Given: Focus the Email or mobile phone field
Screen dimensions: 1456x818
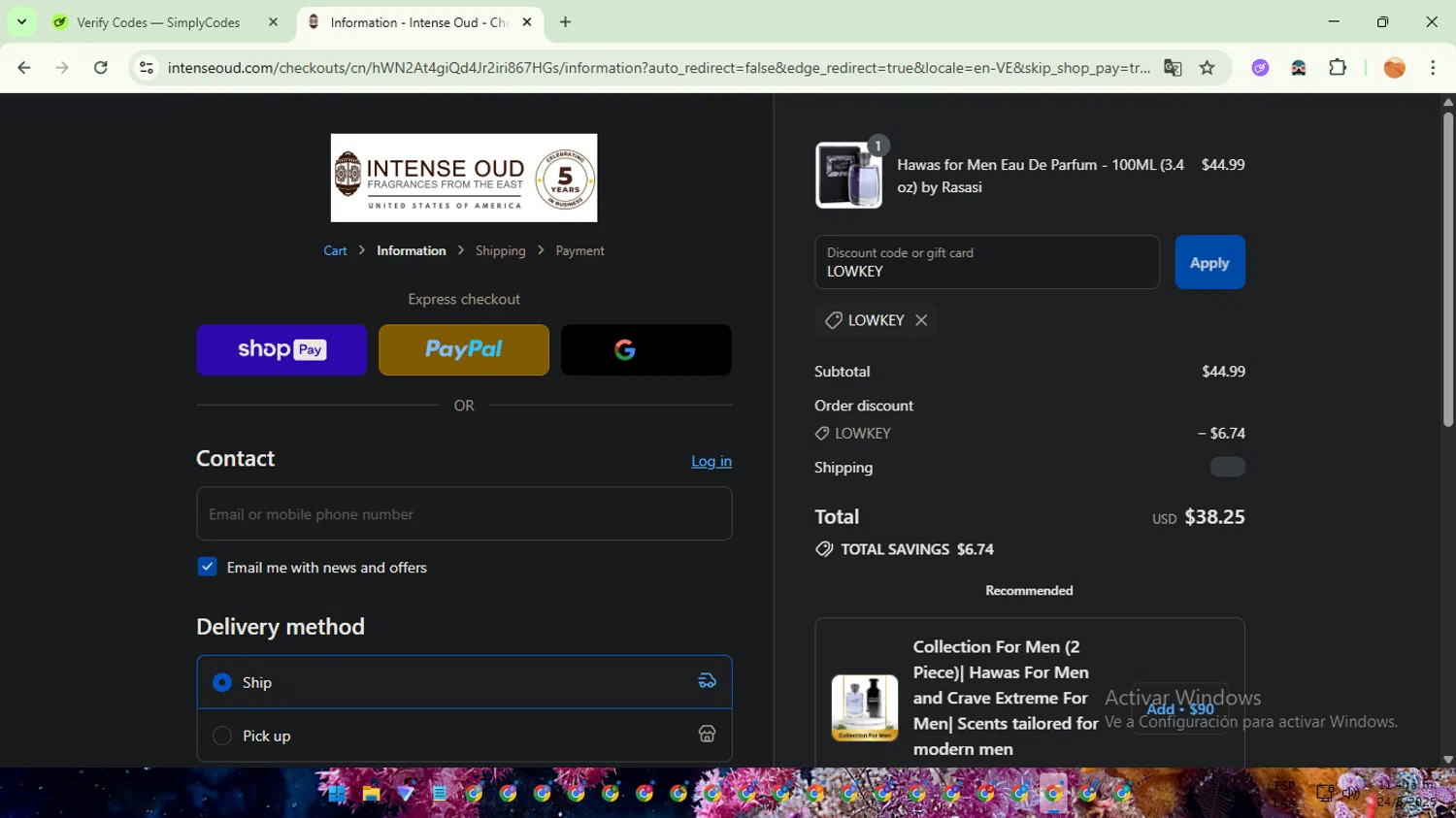Looking at the screenshot, I should (x=464, y=513).
